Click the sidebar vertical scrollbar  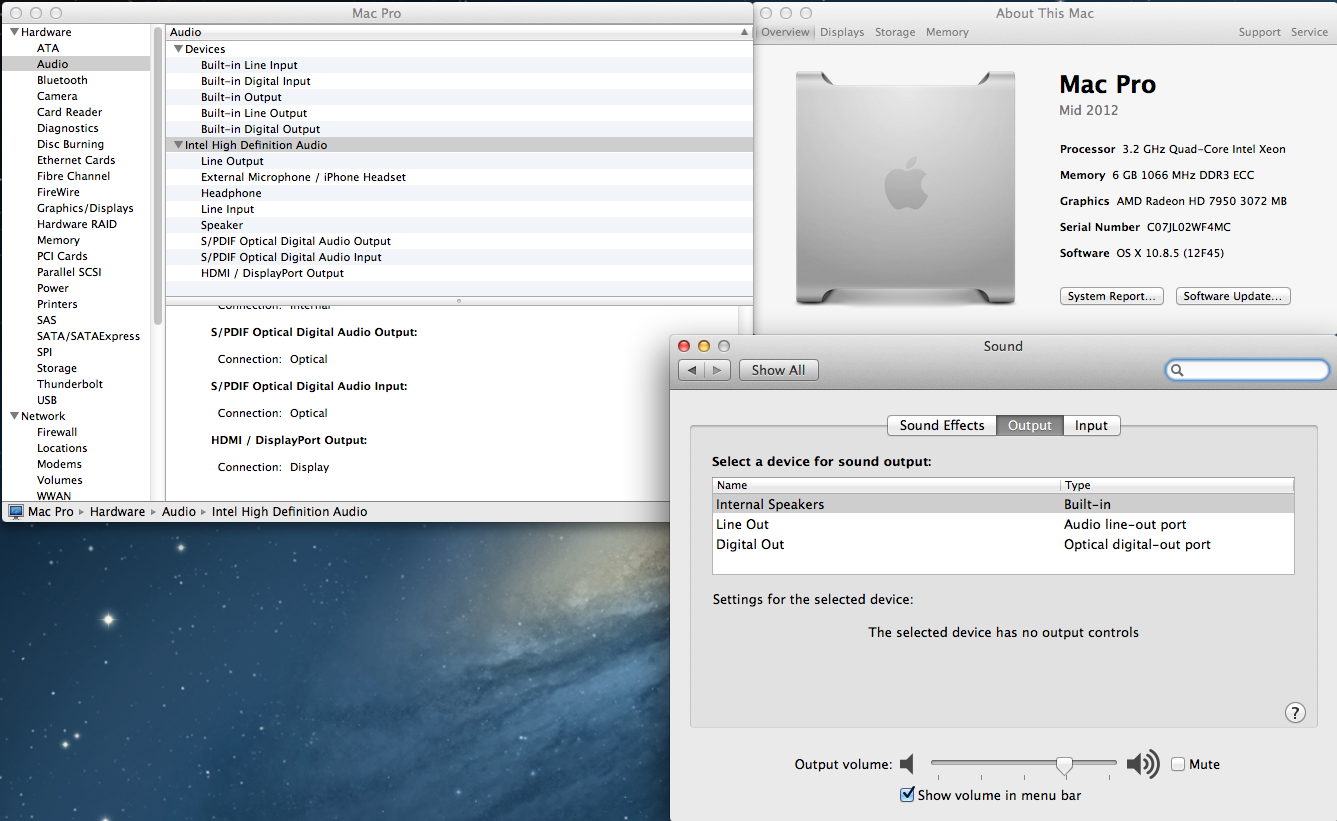(158, 175)
